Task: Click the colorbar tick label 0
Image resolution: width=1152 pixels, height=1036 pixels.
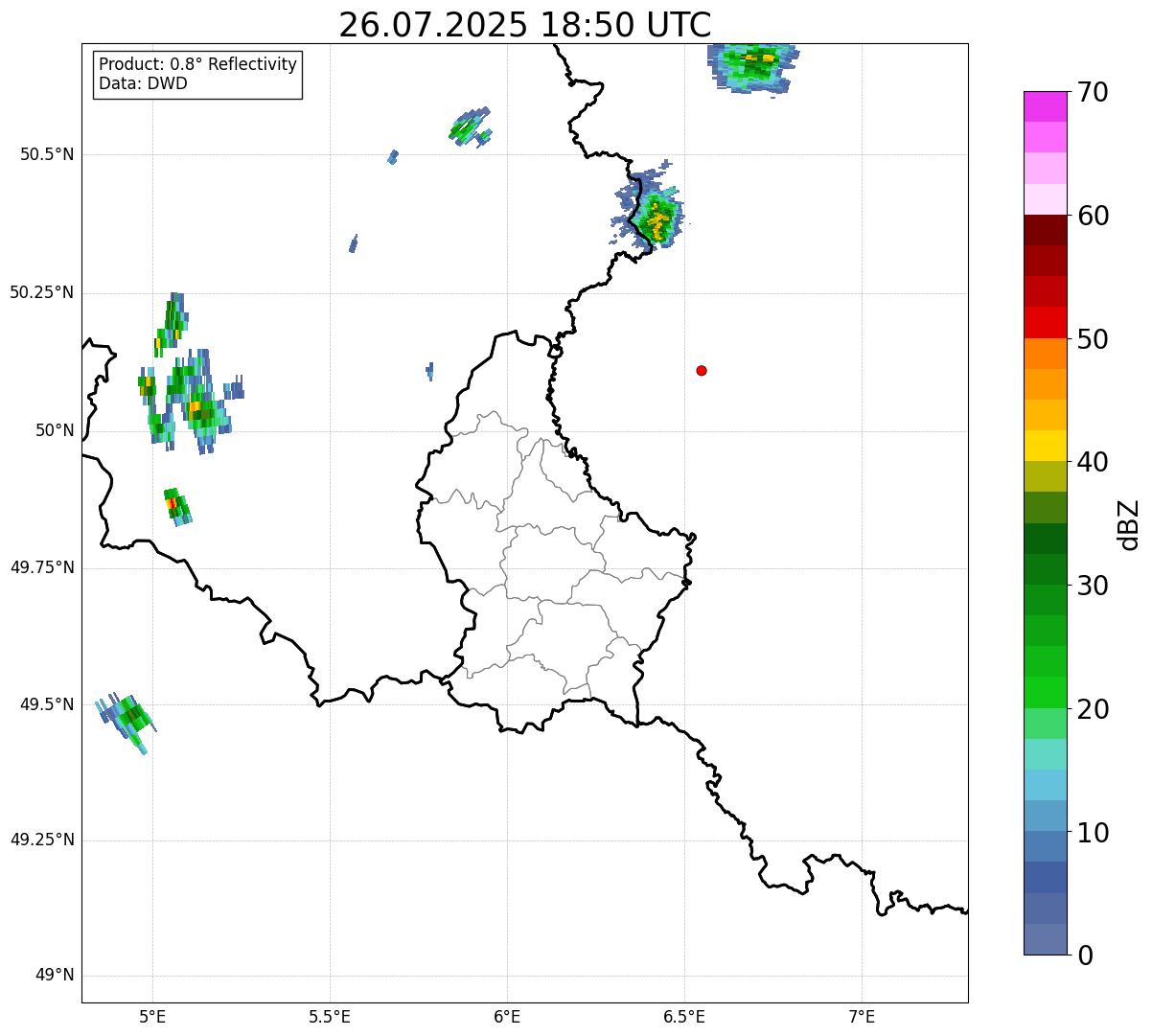Action: point(1086,955)
